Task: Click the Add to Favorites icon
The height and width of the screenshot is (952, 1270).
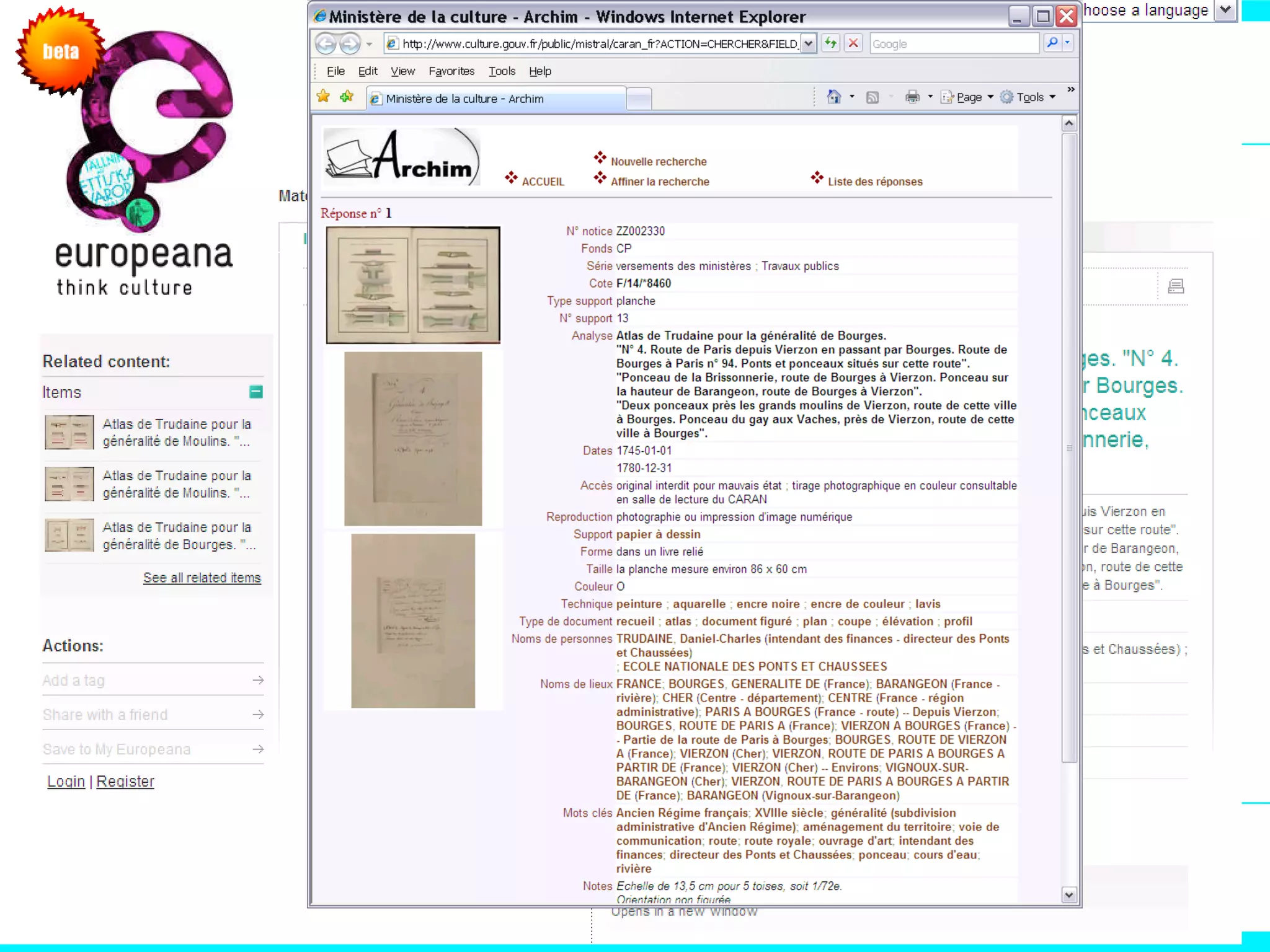Action: 347,97
